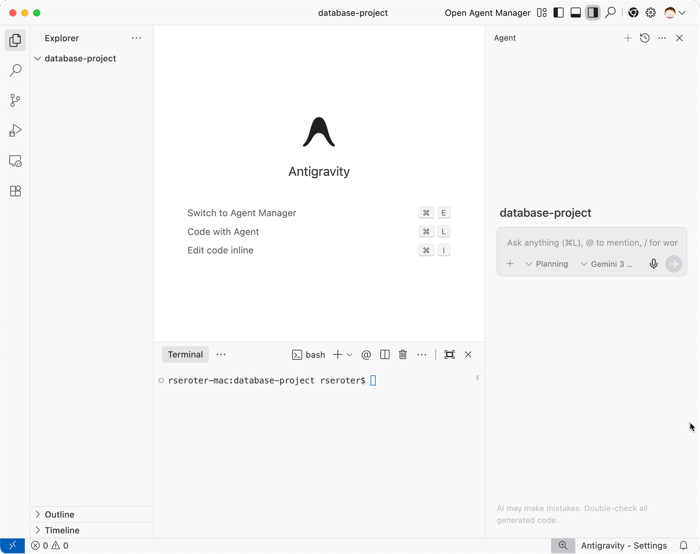This screenshot has height=554, width=700.
Task: Click the microphone voice input icon
Action: pos(654,264)
